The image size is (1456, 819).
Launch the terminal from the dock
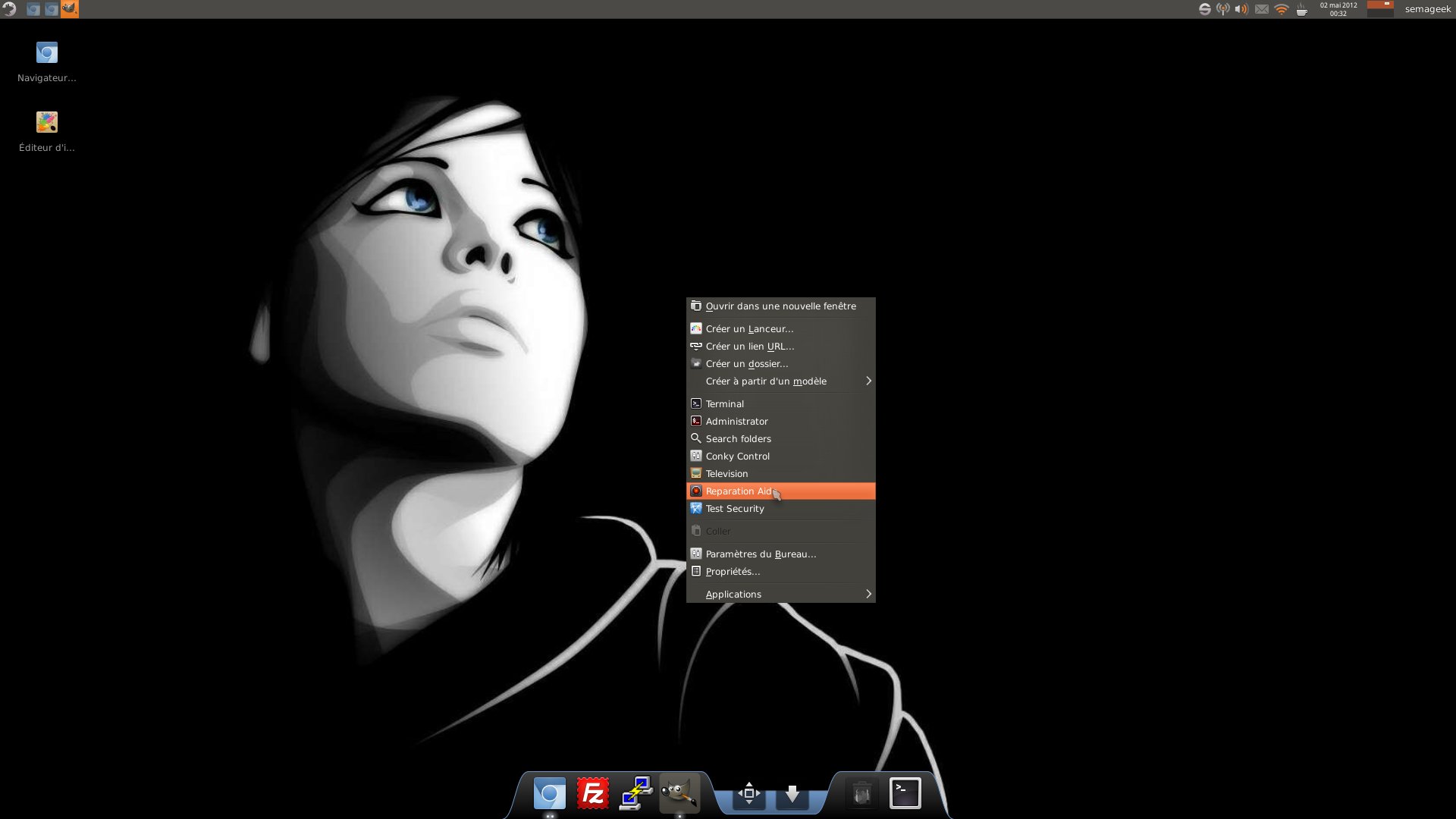pos(905,793)
